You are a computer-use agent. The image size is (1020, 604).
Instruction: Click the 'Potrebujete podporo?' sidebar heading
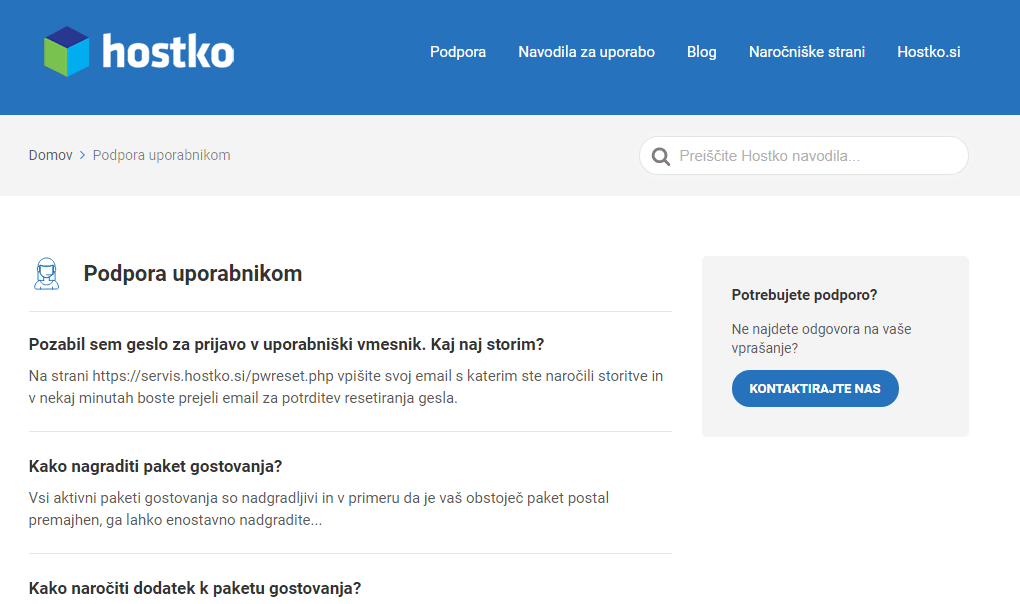(804, 295)
